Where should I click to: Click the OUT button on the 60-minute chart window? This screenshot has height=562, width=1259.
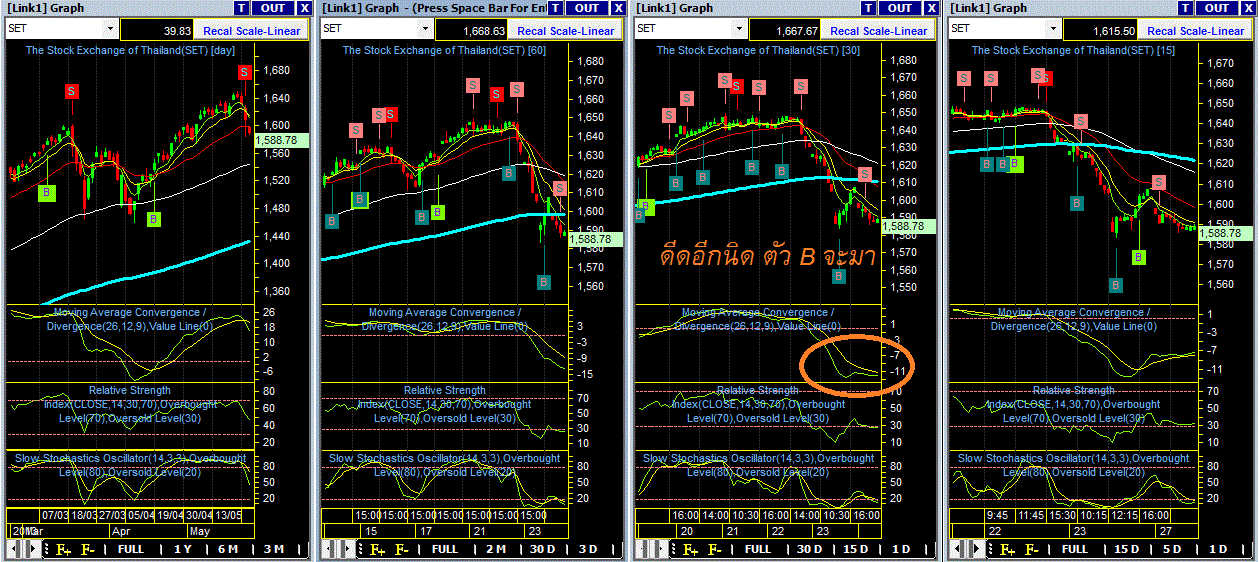(x=586, y=8)
